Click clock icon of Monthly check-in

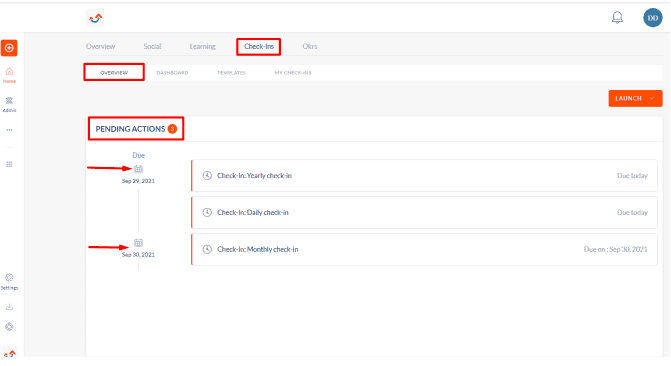tap(207, 249)
